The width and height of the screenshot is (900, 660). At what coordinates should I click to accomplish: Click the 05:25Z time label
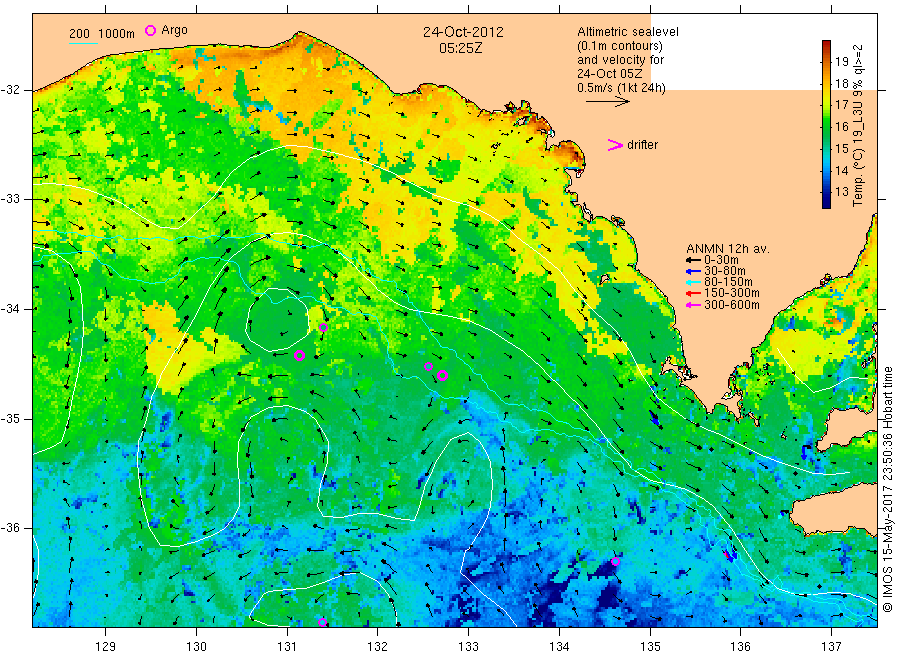pos(461,48)
